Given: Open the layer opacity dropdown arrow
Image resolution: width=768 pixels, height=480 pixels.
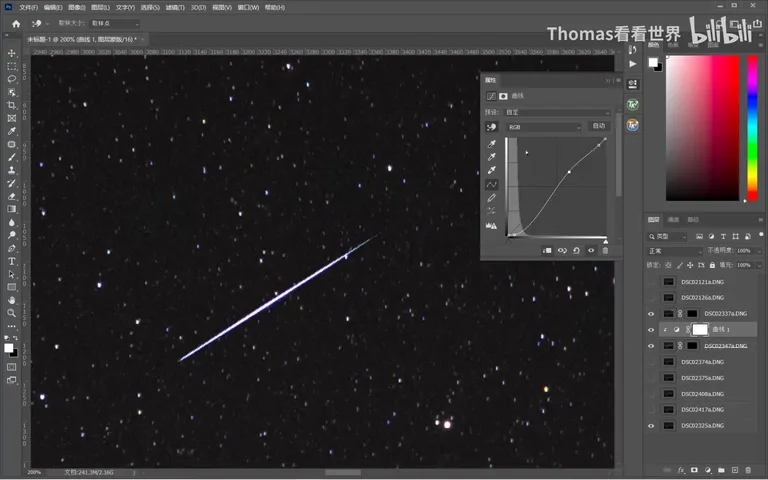Looking at the screenshot, I should pyautogui.click(x=760, y=251).
